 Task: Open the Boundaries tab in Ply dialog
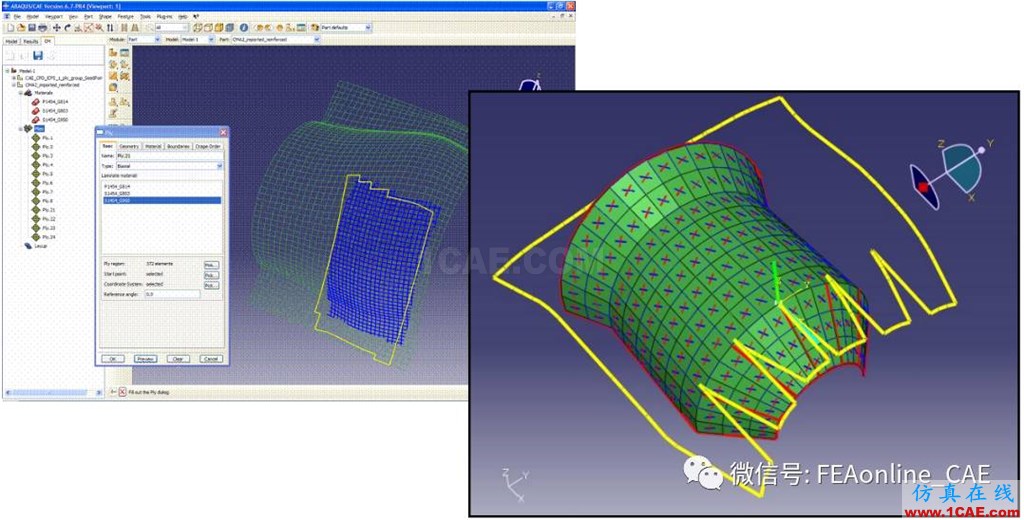tap(178, 146)
